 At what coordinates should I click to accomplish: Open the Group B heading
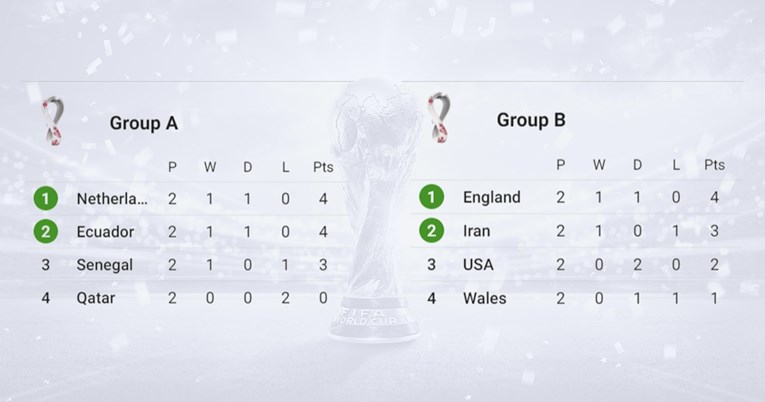pos(531,120)
